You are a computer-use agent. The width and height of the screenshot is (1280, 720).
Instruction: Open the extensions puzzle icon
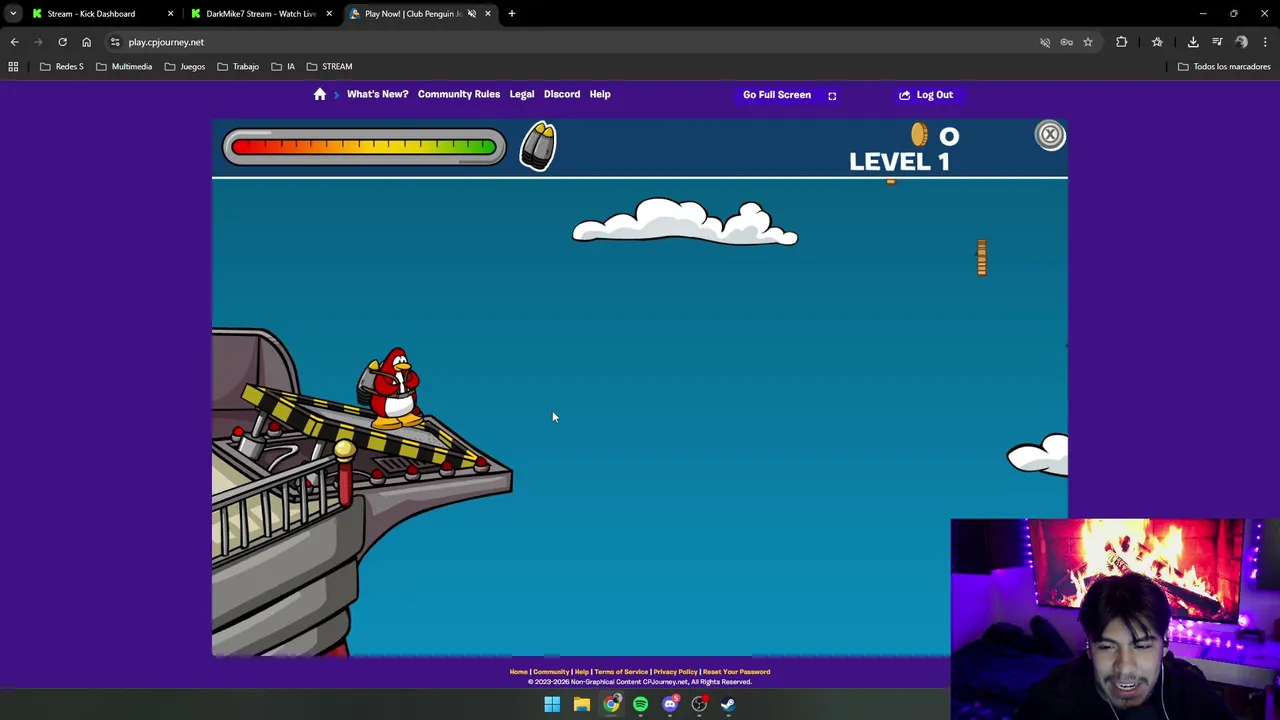pos(1121,42)
